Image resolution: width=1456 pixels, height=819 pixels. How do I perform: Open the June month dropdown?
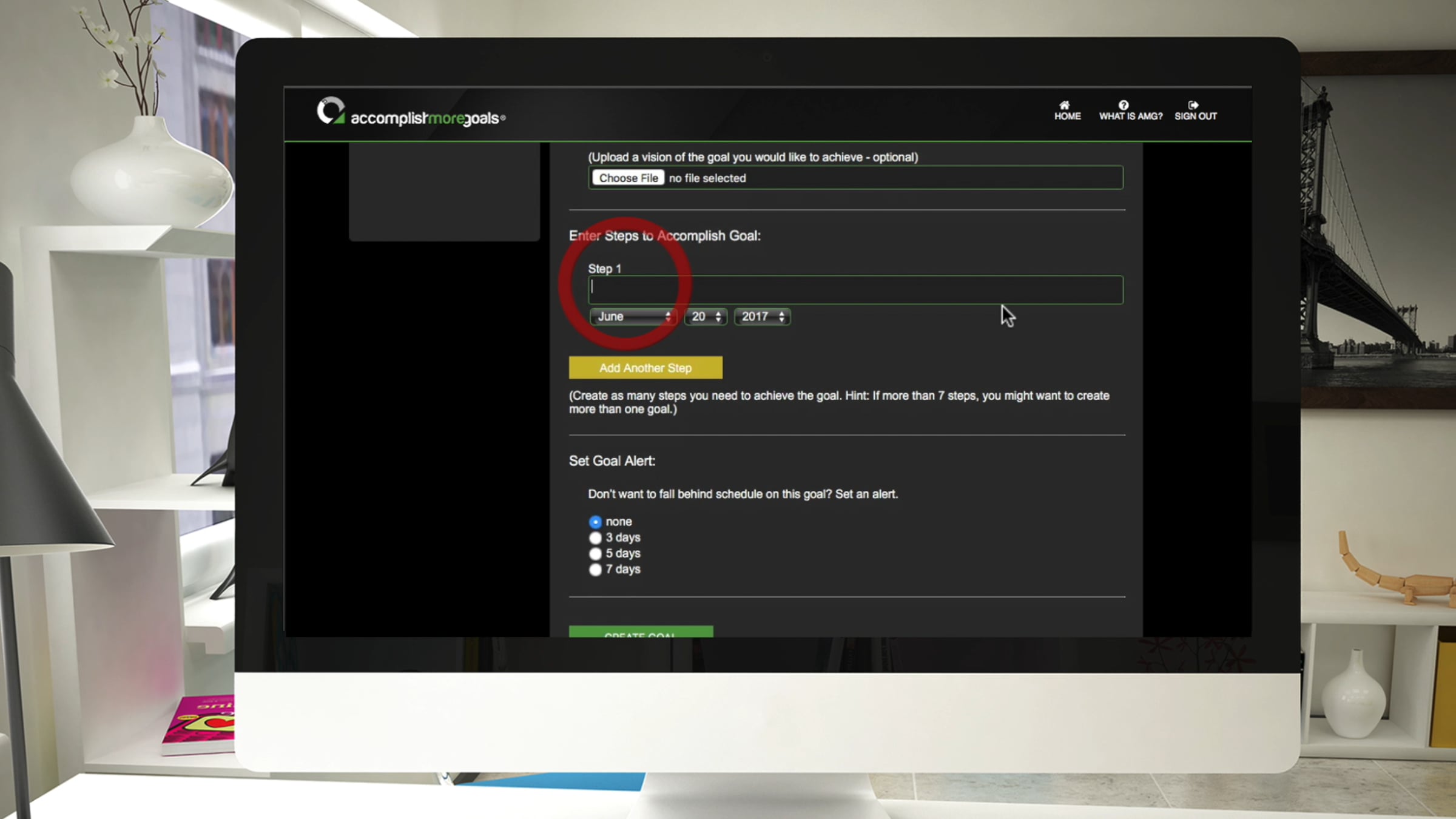[x=633, y=317]
